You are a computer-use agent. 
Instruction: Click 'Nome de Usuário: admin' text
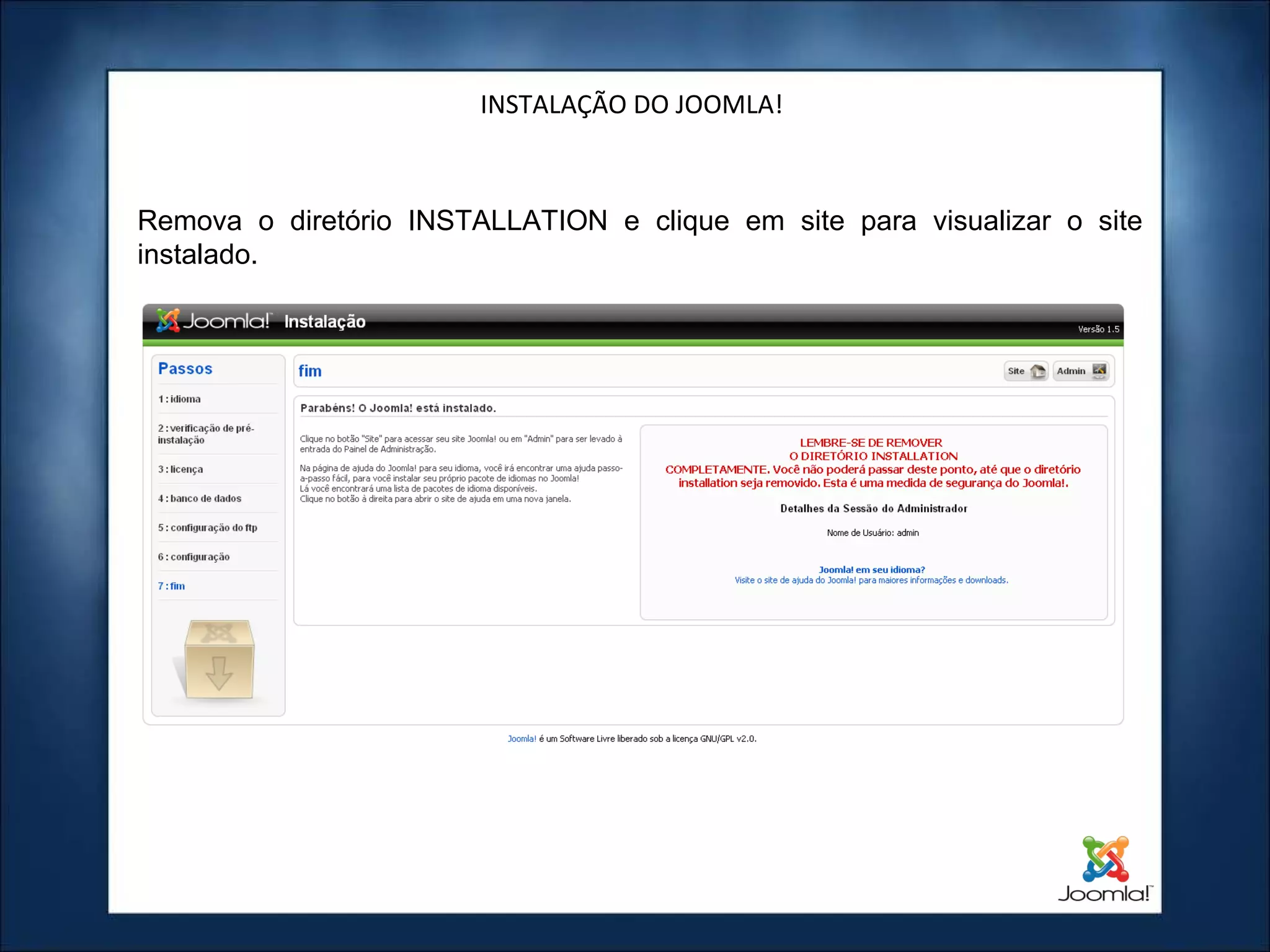coord(873,533)
